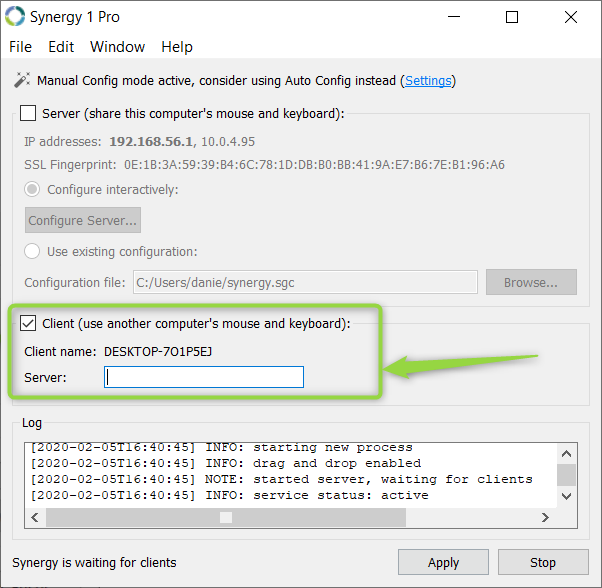
Task: Click the log scroll right arrow
Action: pyautogui.click(x=545, y=518)
